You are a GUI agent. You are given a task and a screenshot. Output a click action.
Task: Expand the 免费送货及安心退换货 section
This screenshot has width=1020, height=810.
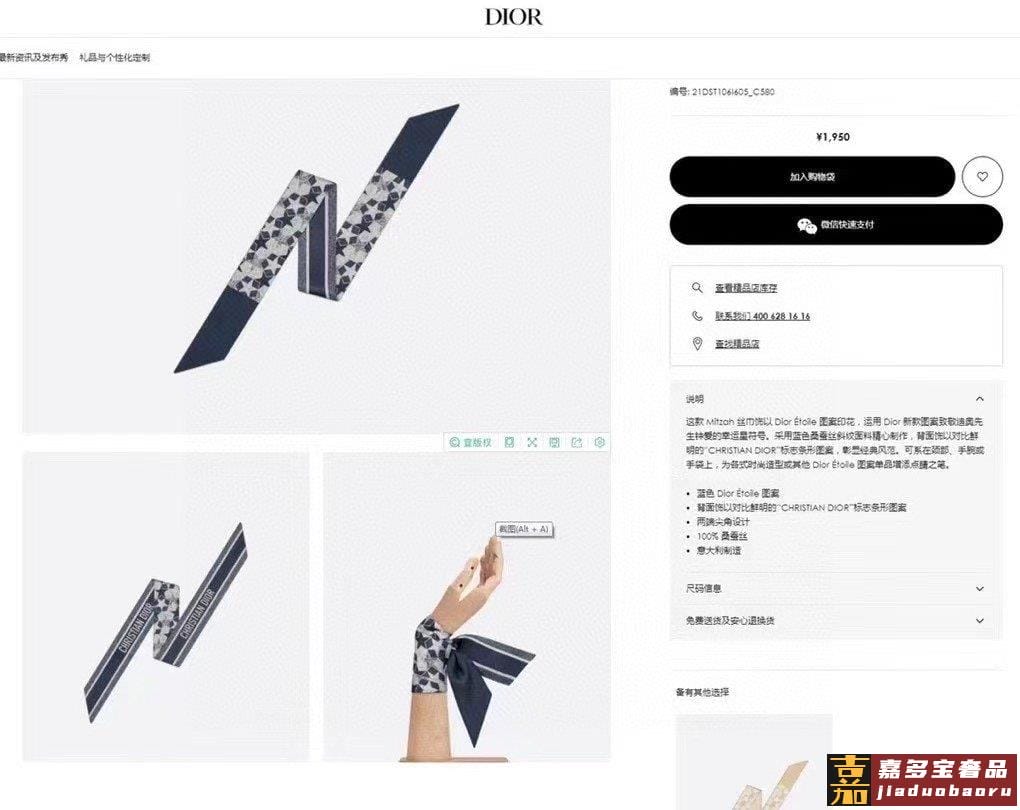(836, 621)
